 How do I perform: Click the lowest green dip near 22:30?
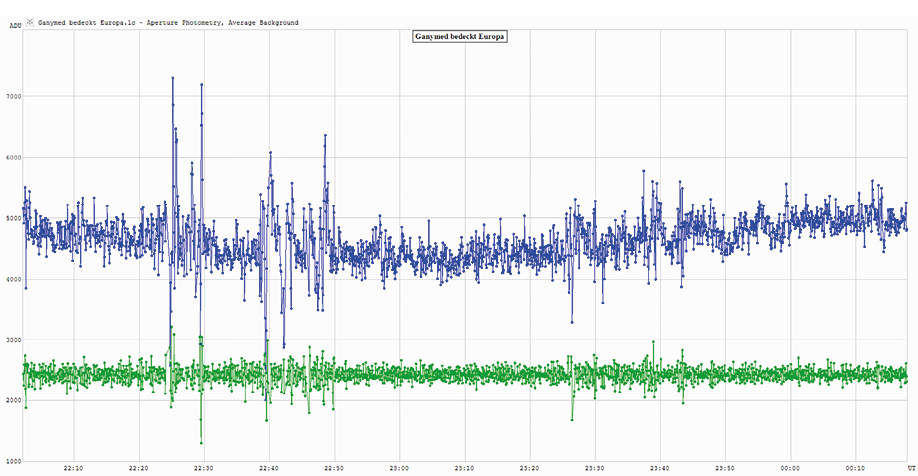click(201, 443)
